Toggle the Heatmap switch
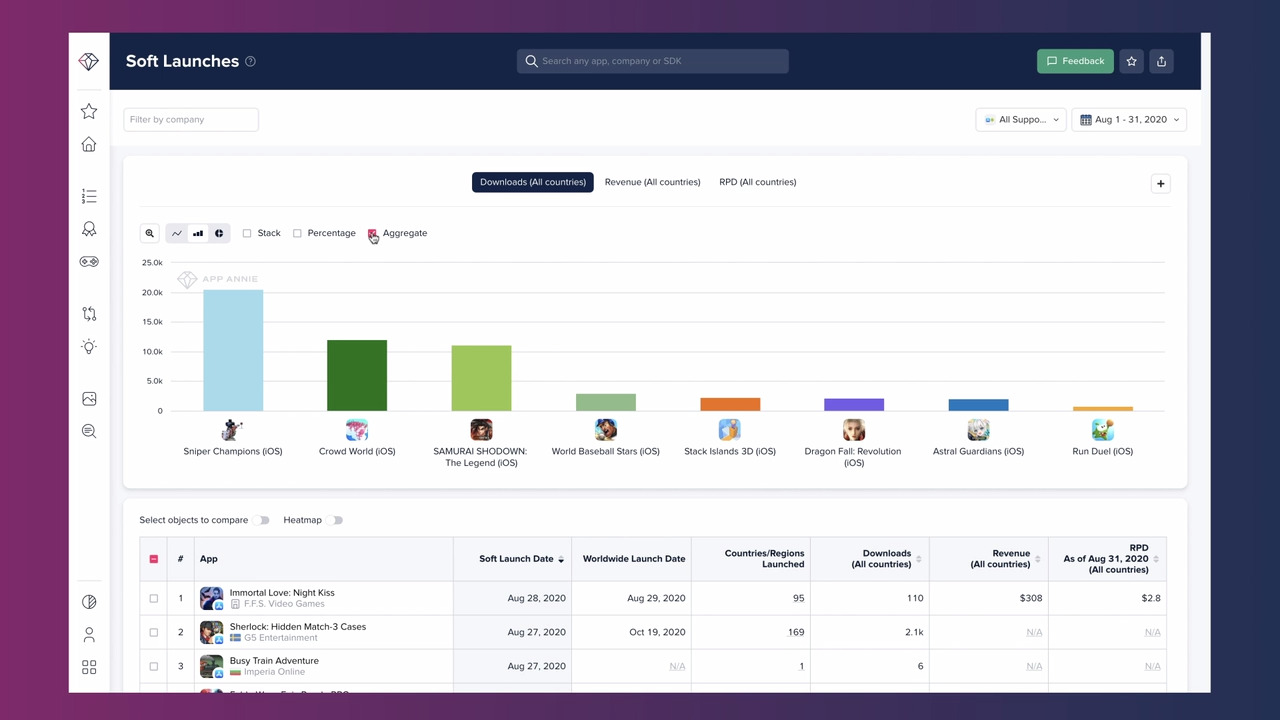 (335, 520)
